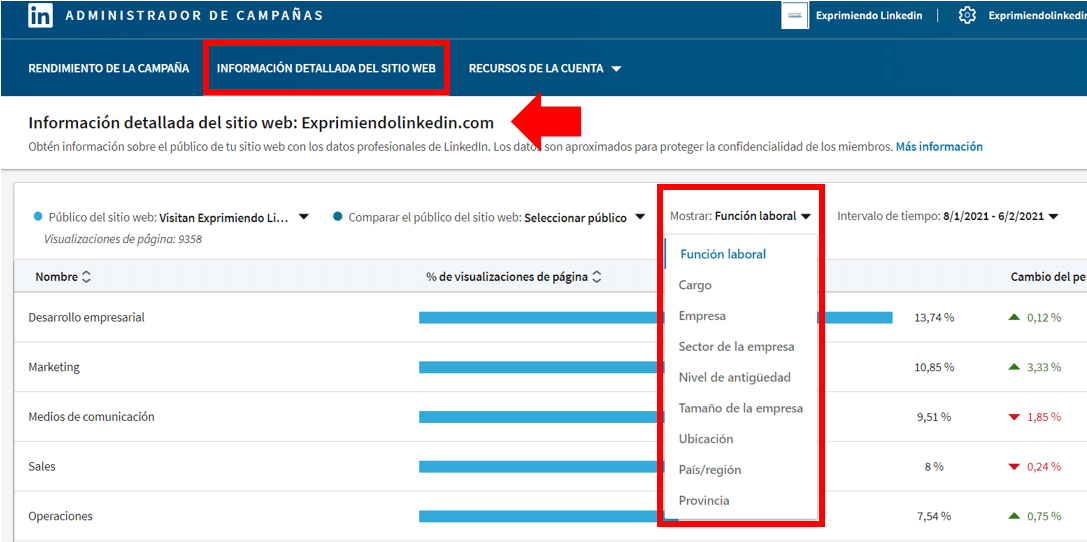This screenshot has width=1087, height=542.
Task: Sort by Nombre column arrows
Action: click(86, 277)
